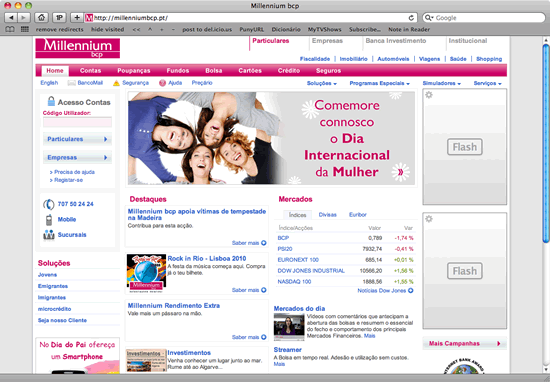Add bookmark with the plus button
550x382 pixels.
(77, 17)
